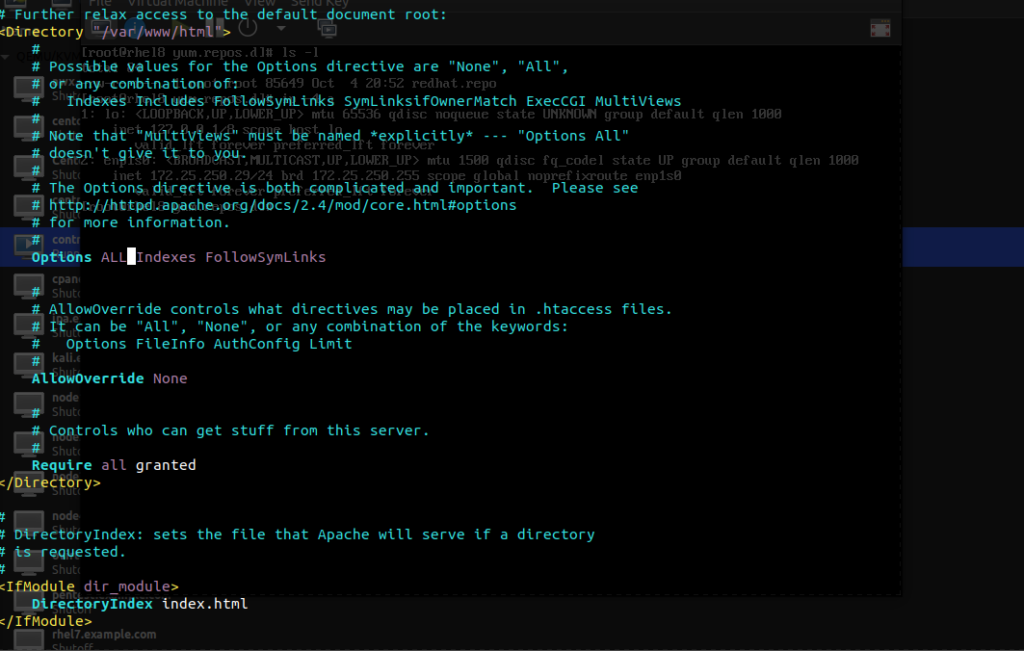1024x651 pixels.
Task: Click the /var/www/html directory path
Action: (157, 32)
